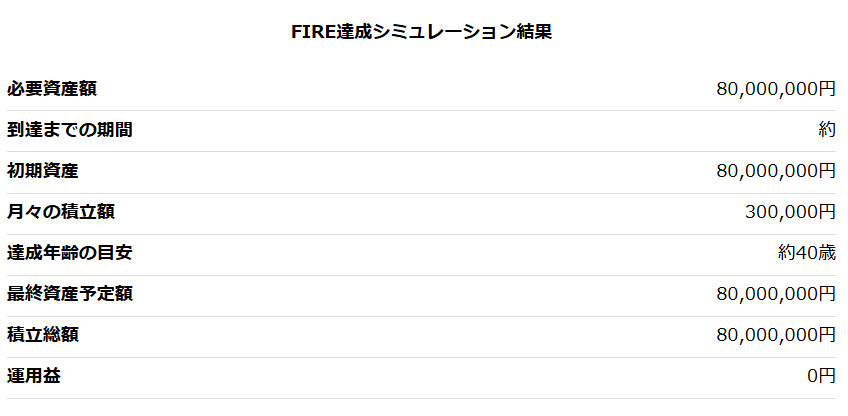Click the word FIRE in the heading
This screenshot has width=848, height=416.
pyautogui.click(x=309, y=32)
